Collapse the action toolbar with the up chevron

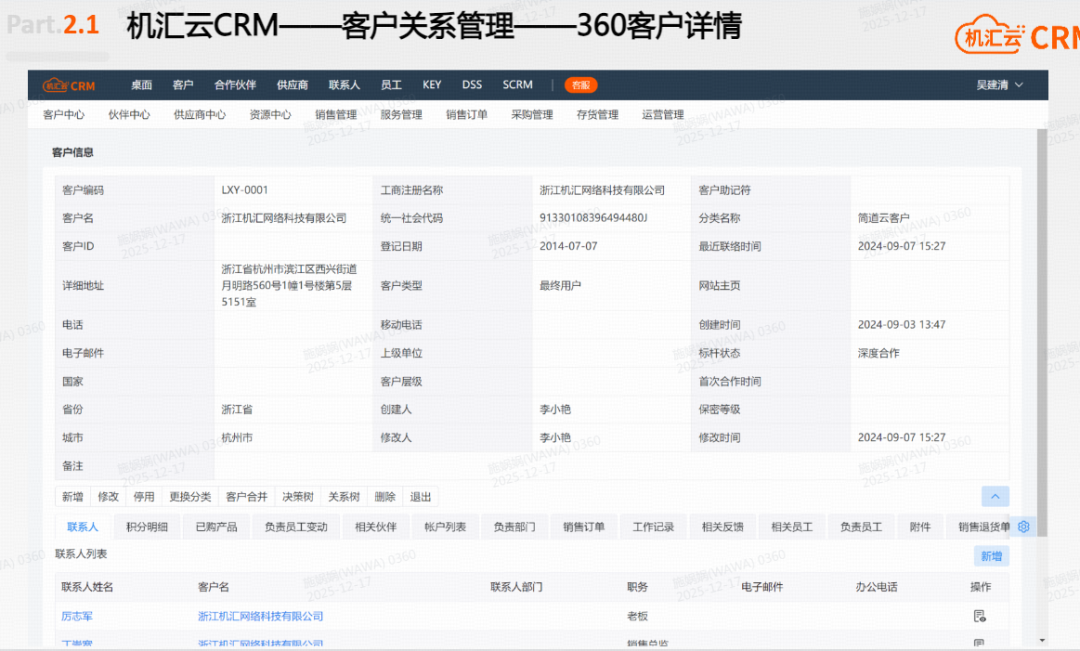click(995, 496)
